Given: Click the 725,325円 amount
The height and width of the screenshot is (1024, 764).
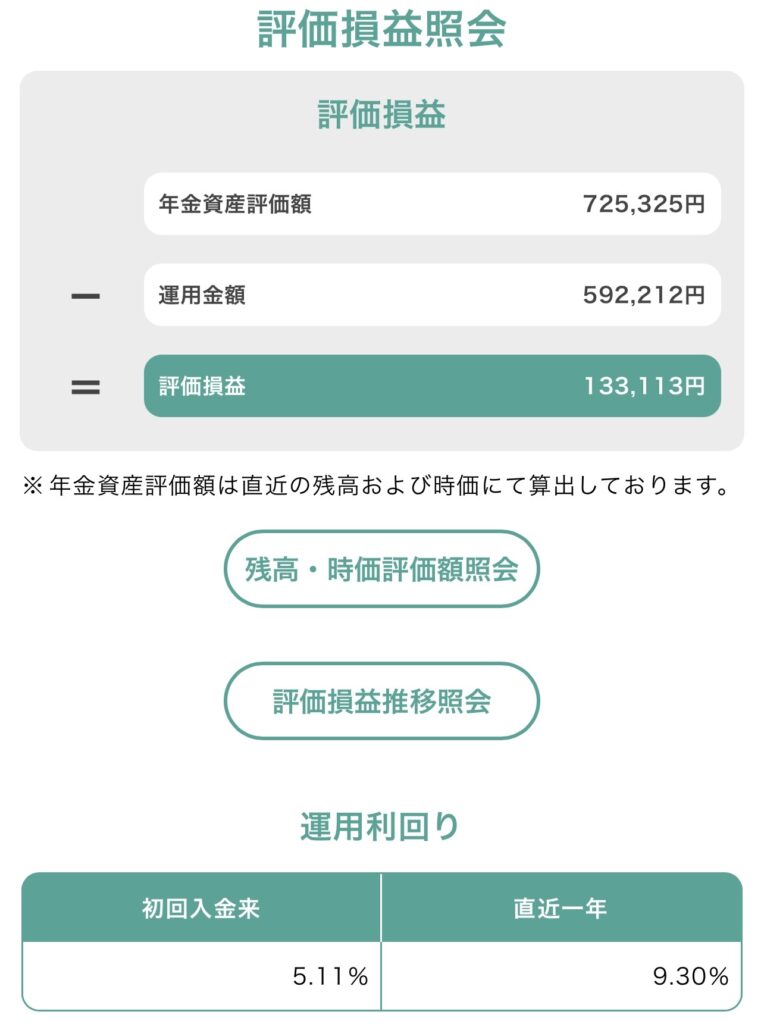Looking at the screenshot, I should pyautogui.click(x=644, y=204).
